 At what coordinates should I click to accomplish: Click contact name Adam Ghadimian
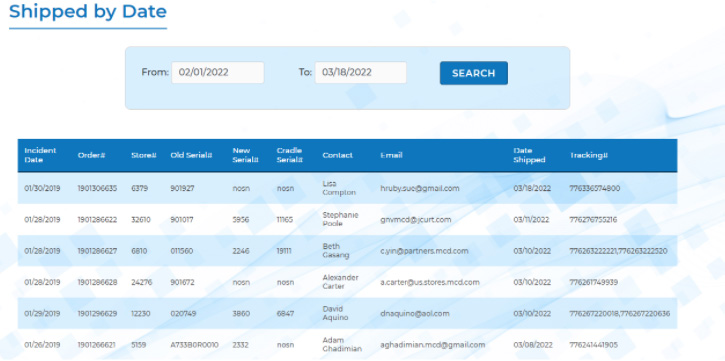342,345
